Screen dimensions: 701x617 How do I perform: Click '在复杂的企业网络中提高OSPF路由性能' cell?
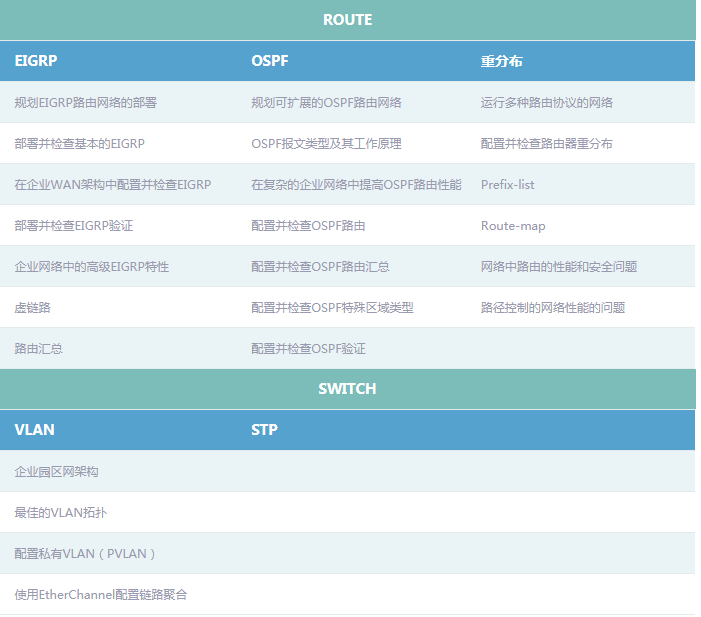[x=356, y=185]
